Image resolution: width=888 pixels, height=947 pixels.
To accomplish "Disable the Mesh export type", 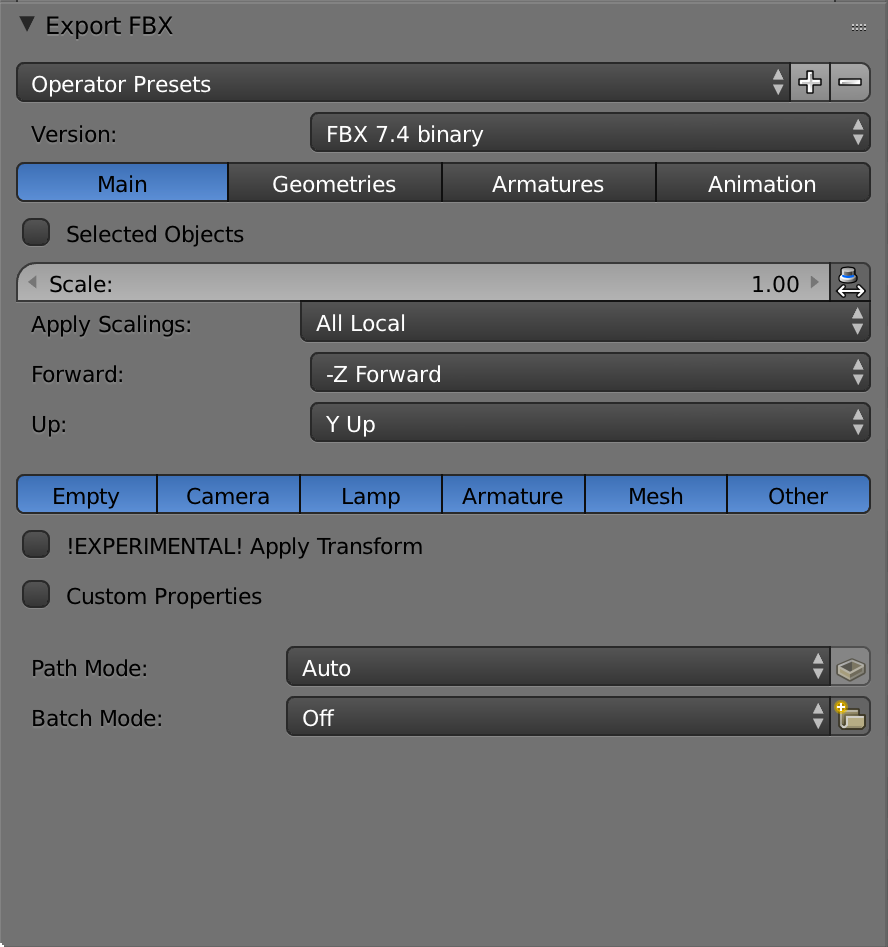I will pyautogui.click(x=655, y=494).
